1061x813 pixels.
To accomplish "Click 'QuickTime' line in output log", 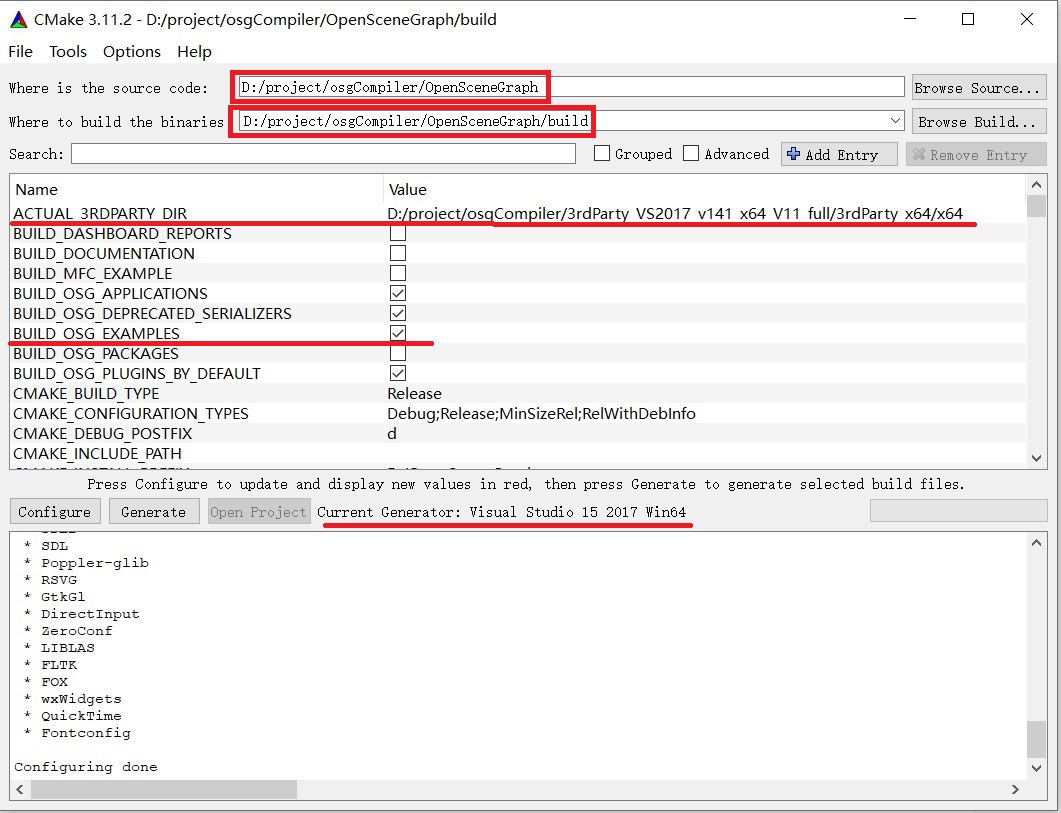I will pyautogui.click(x=81, y=716).
